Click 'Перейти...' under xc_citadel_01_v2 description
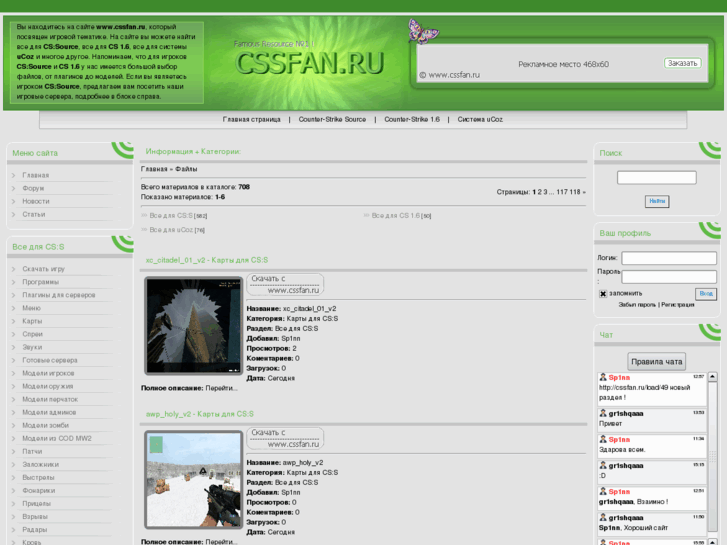 221,388
